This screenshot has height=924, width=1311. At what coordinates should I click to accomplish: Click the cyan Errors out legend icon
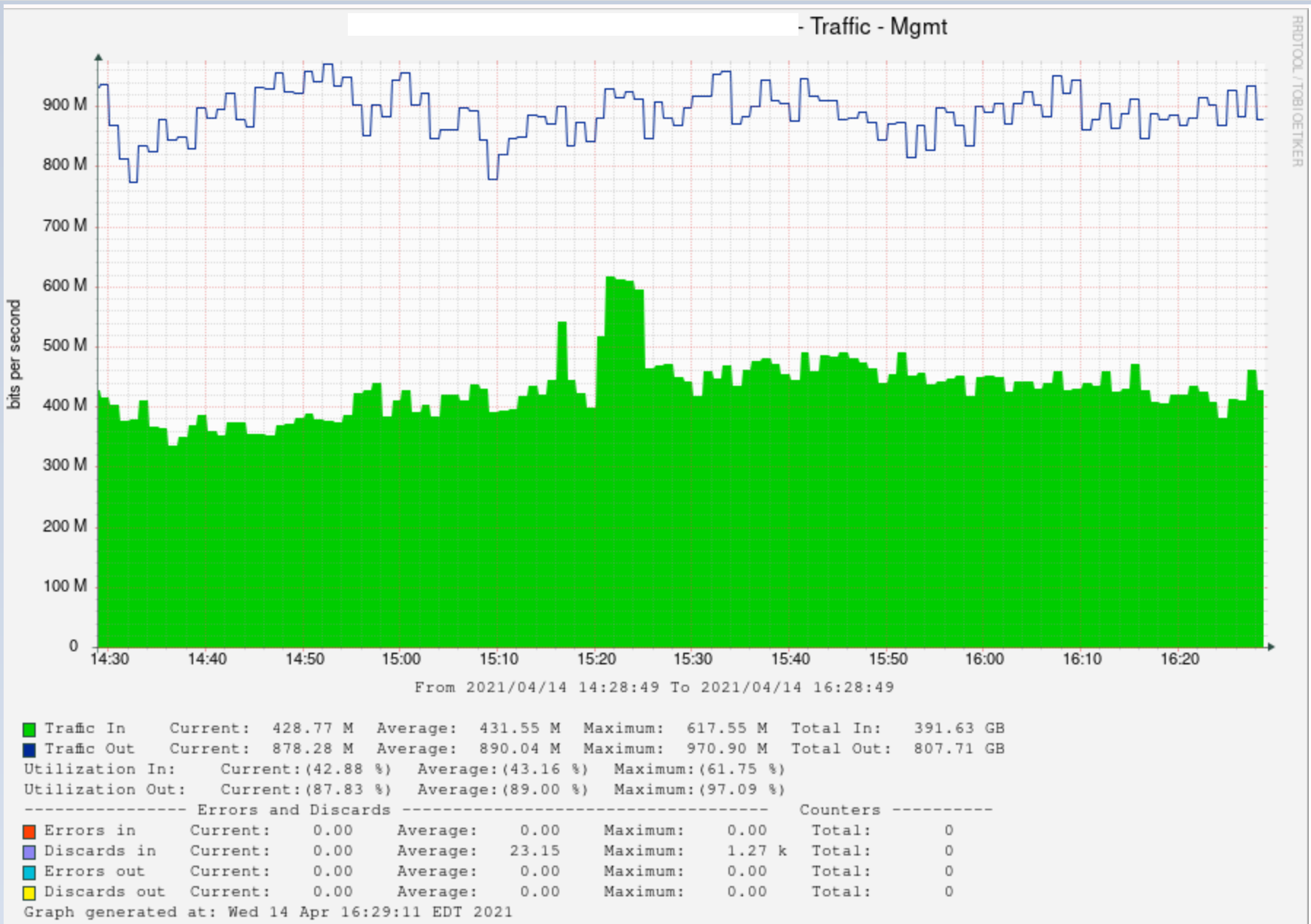tap(29, 871)
